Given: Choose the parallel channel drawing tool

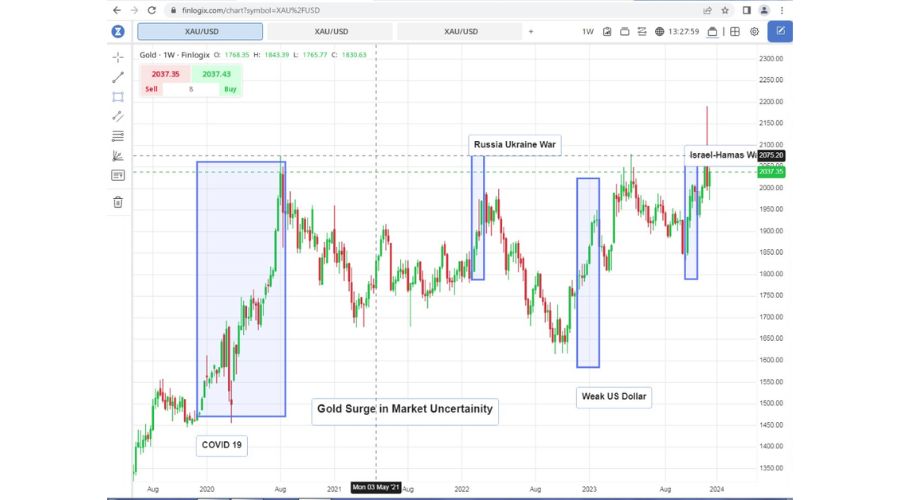Looking at the screenshot, I should tap(117, 116).
